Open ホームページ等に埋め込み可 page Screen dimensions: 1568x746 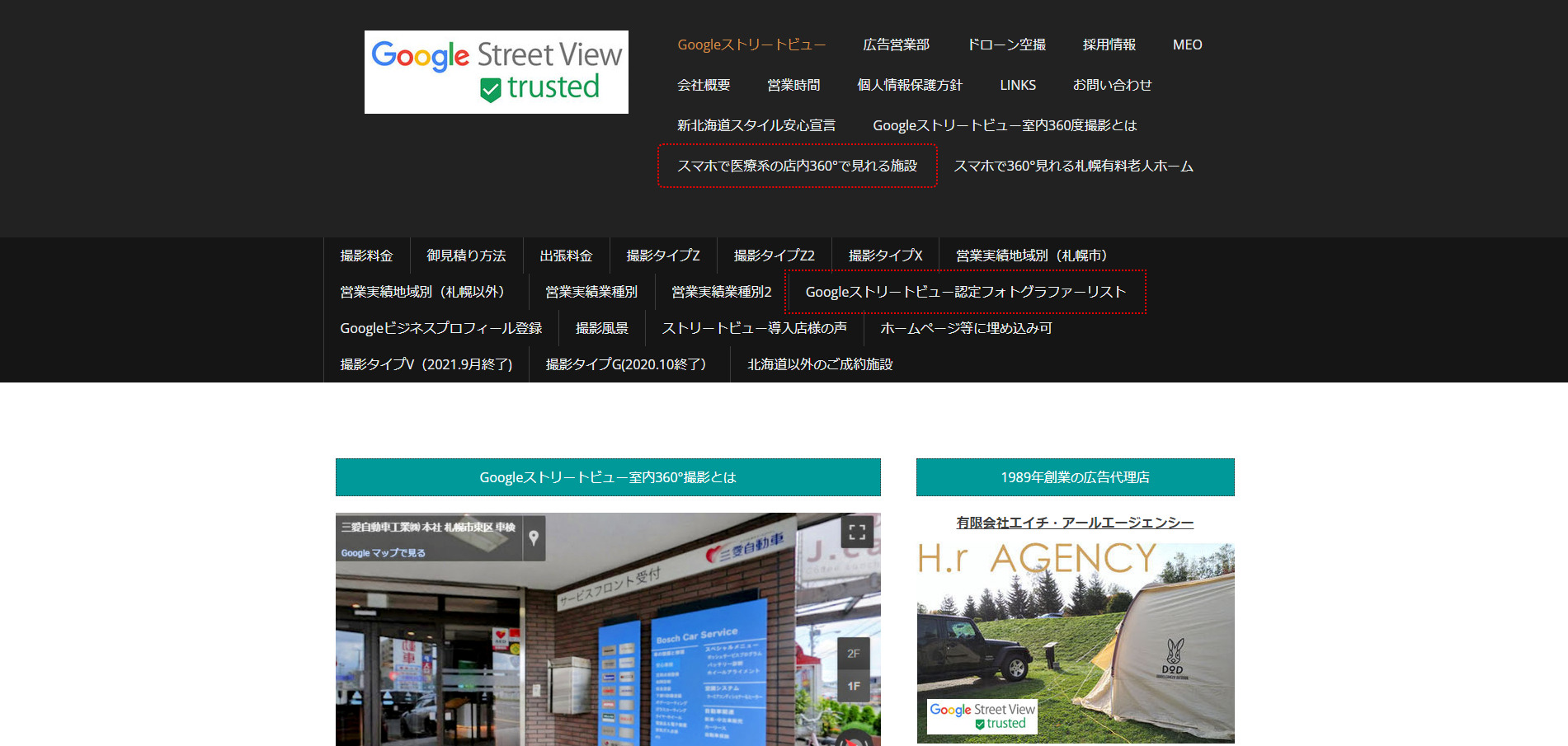click(967, 328)
